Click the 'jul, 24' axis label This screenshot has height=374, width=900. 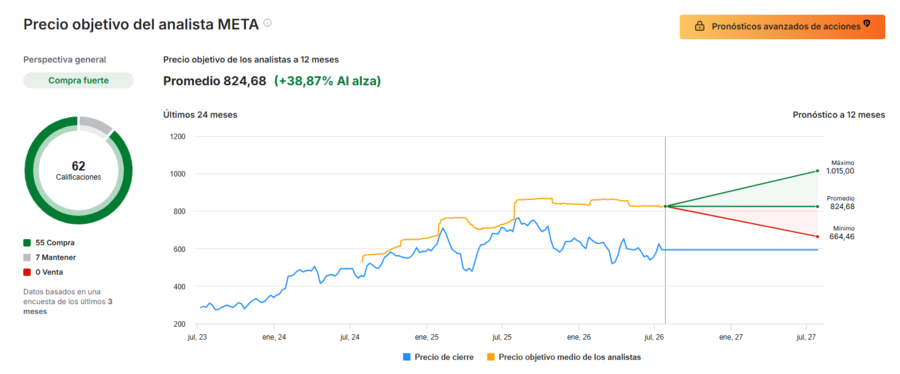pyautogui.click(x=351, y=337)
